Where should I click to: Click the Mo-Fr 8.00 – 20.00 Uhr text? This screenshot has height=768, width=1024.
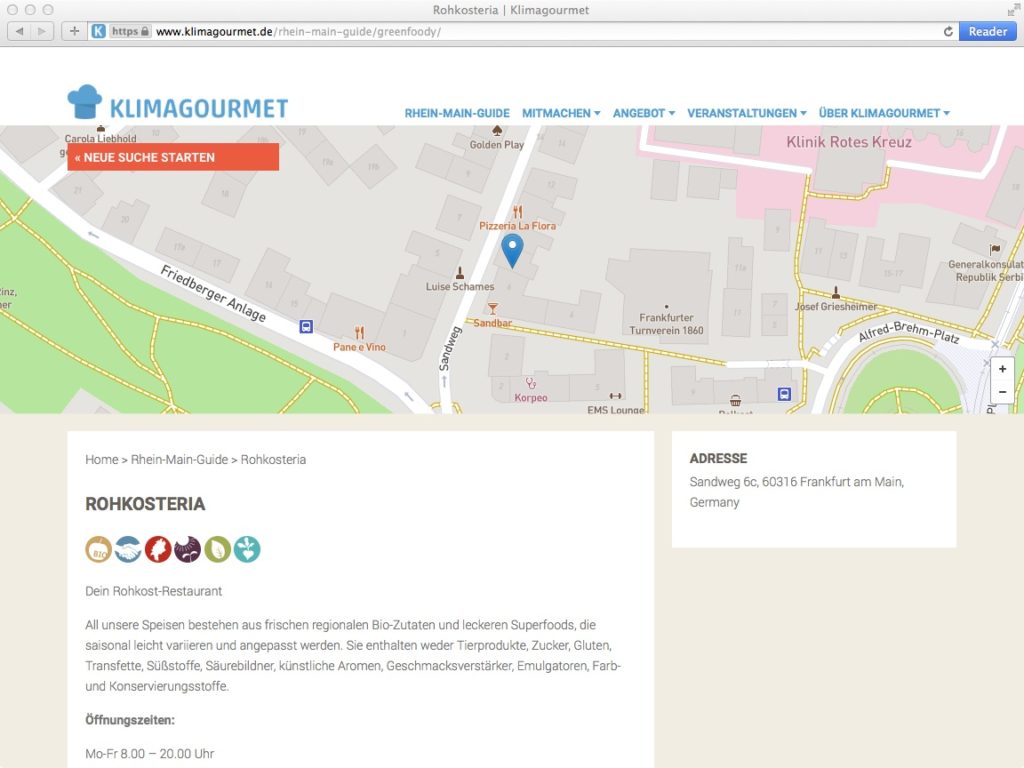(150, 753)
